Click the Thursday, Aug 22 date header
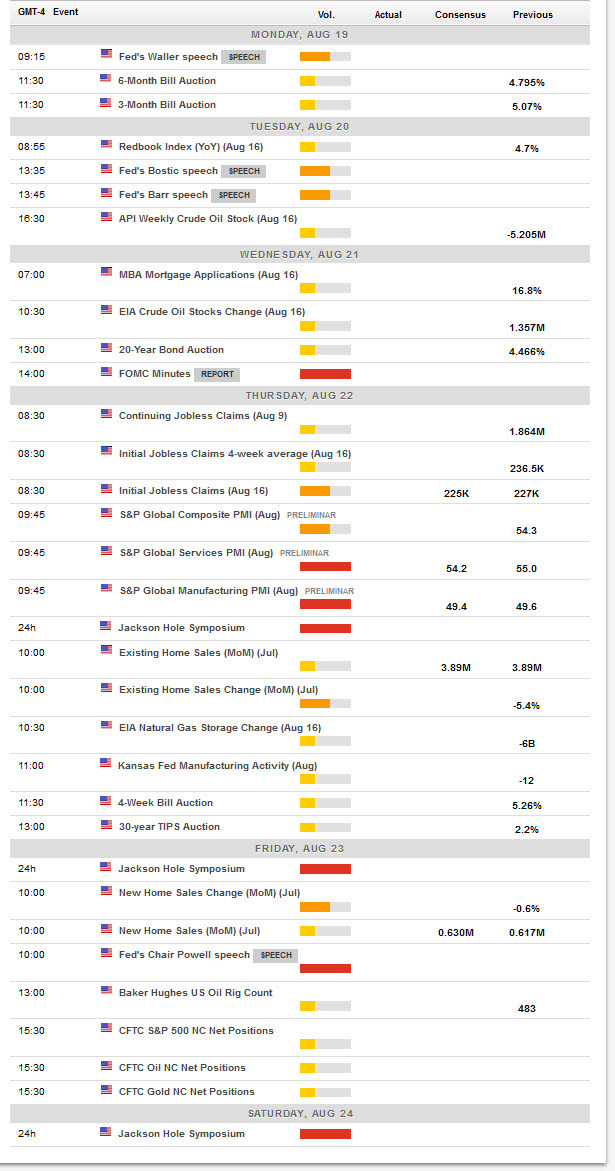The height and width of the screenshot is (1171, 615). pos(300,396)
